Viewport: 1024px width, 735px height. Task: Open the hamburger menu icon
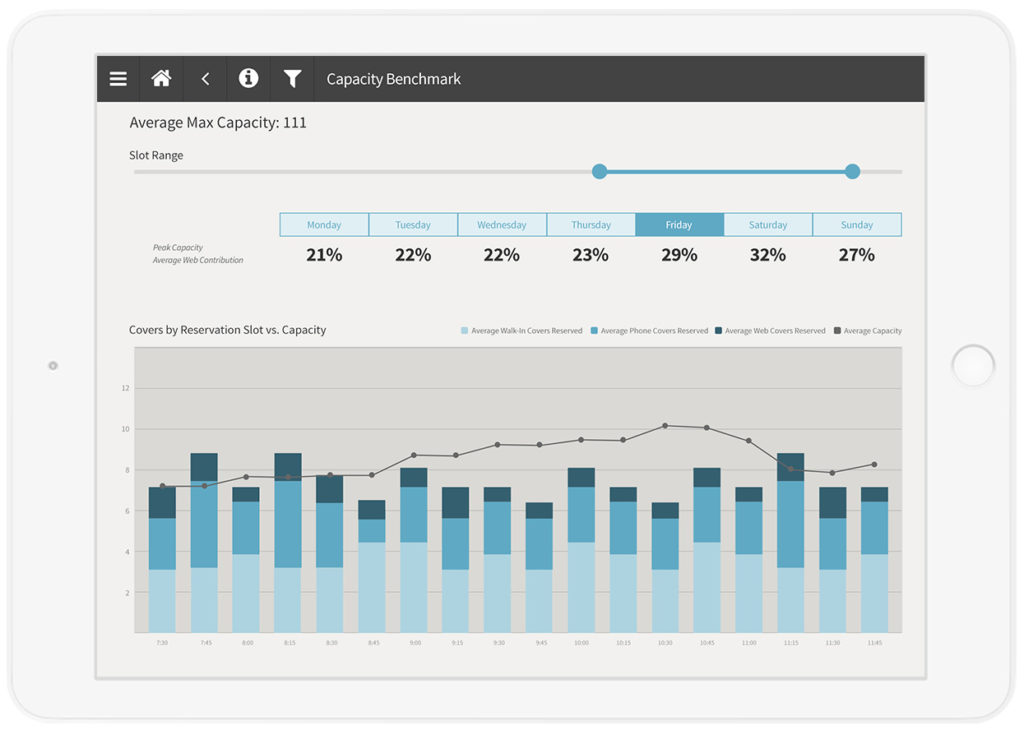[118, 79]
